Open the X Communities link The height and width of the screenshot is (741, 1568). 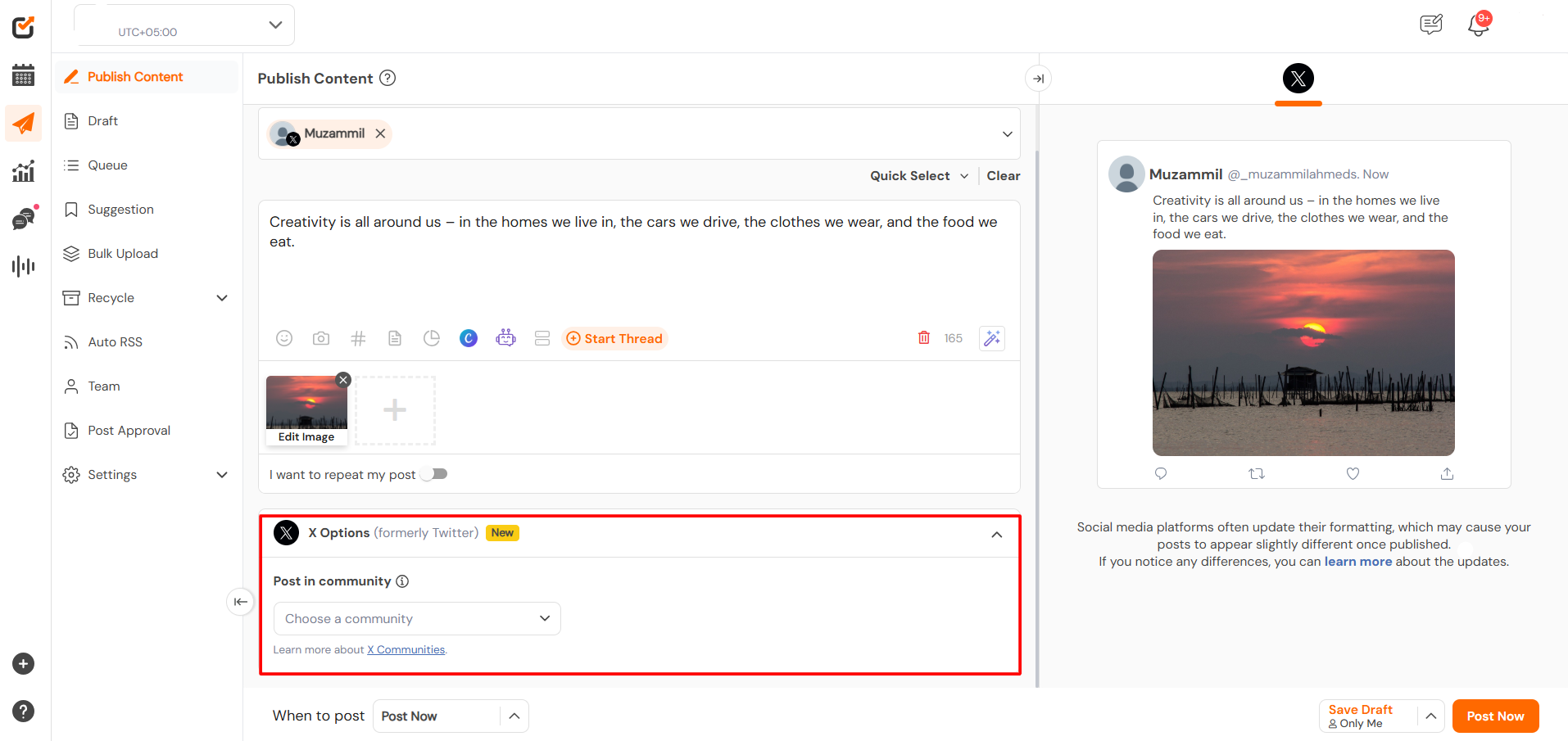click(406, 650)
